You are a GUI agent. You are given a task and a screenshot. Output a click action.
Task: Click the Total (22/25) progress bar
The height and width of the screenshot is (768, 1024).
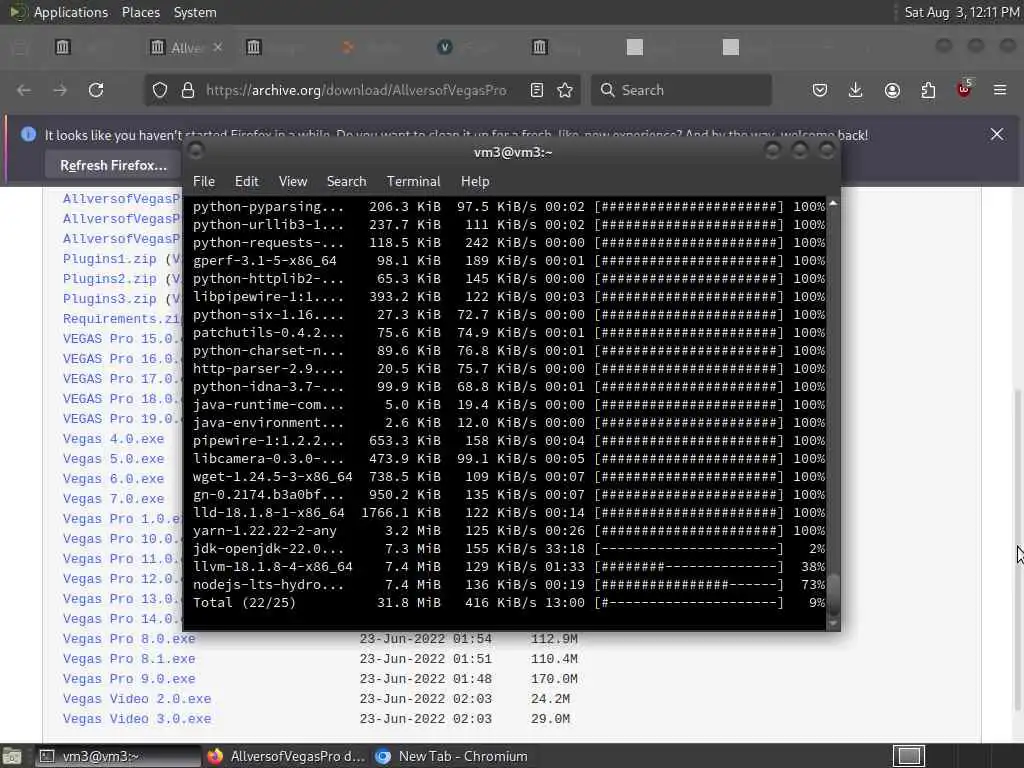click(688, 603)
